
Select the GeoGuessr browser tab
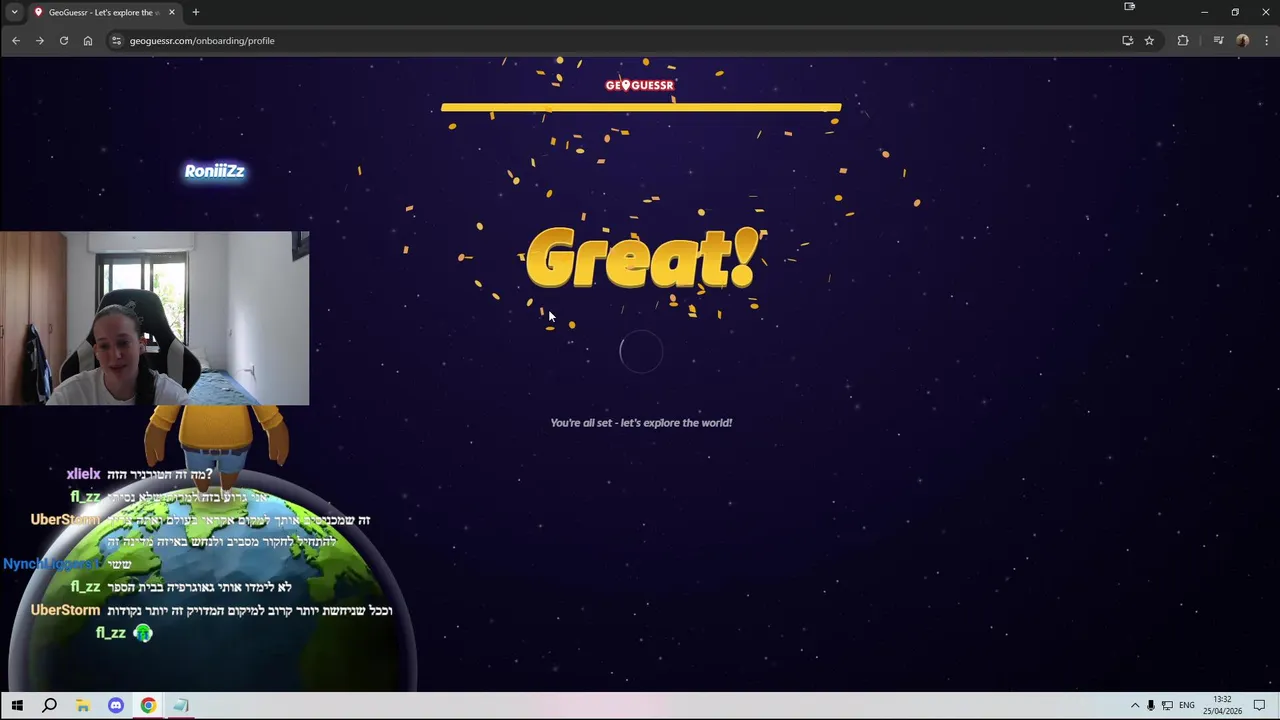pyautogui.click(x=104, y=12)
